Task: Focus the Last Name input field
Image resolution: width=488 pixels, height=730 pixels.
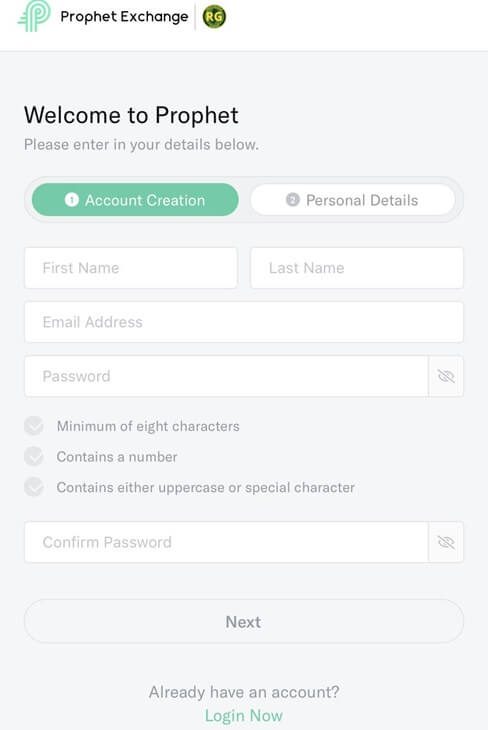Action: pyautogui.click(x=357, y=268)
